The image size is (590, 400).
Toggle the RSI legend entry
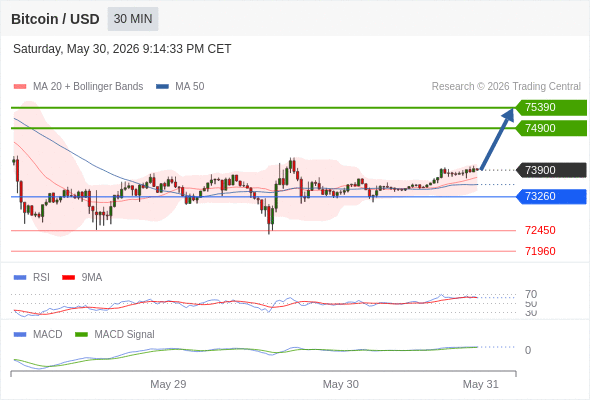[x=32, y=277]
